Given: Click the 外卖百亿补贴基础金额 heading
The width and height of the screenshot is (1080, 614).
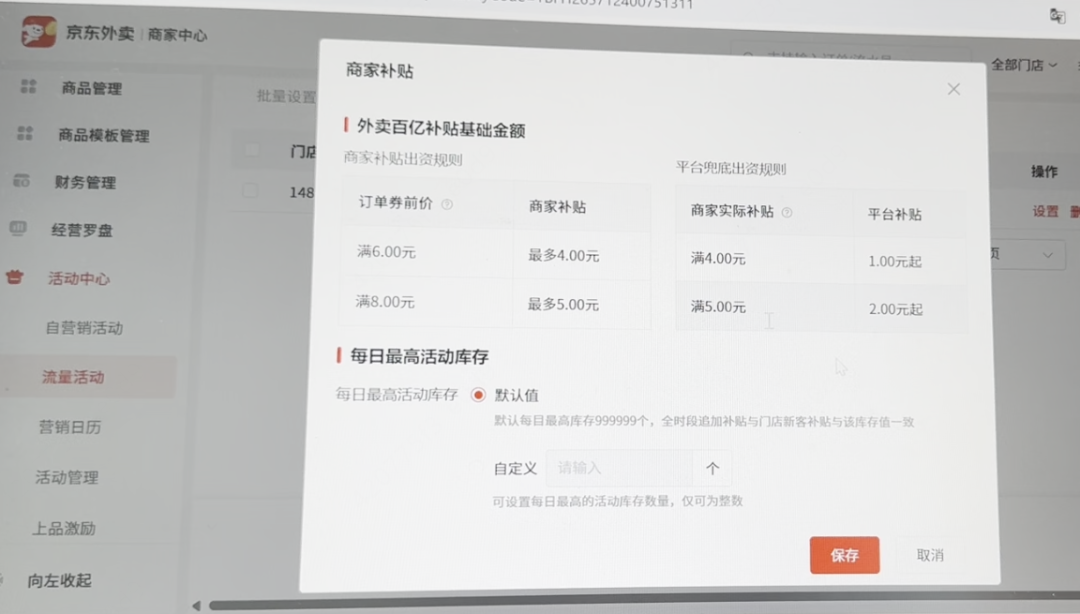Looking at the screenshot, I should [441, 128].
